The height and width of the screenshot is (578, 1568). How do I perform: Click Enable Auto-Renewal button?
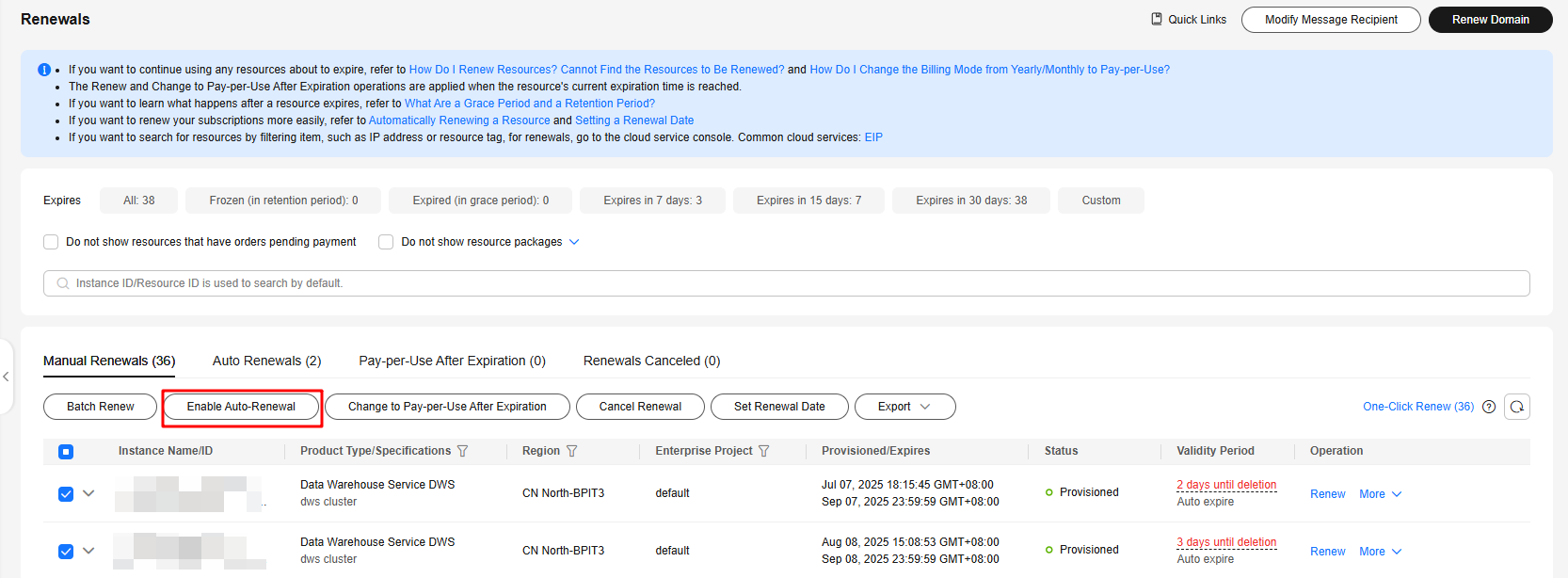point(241,407)
